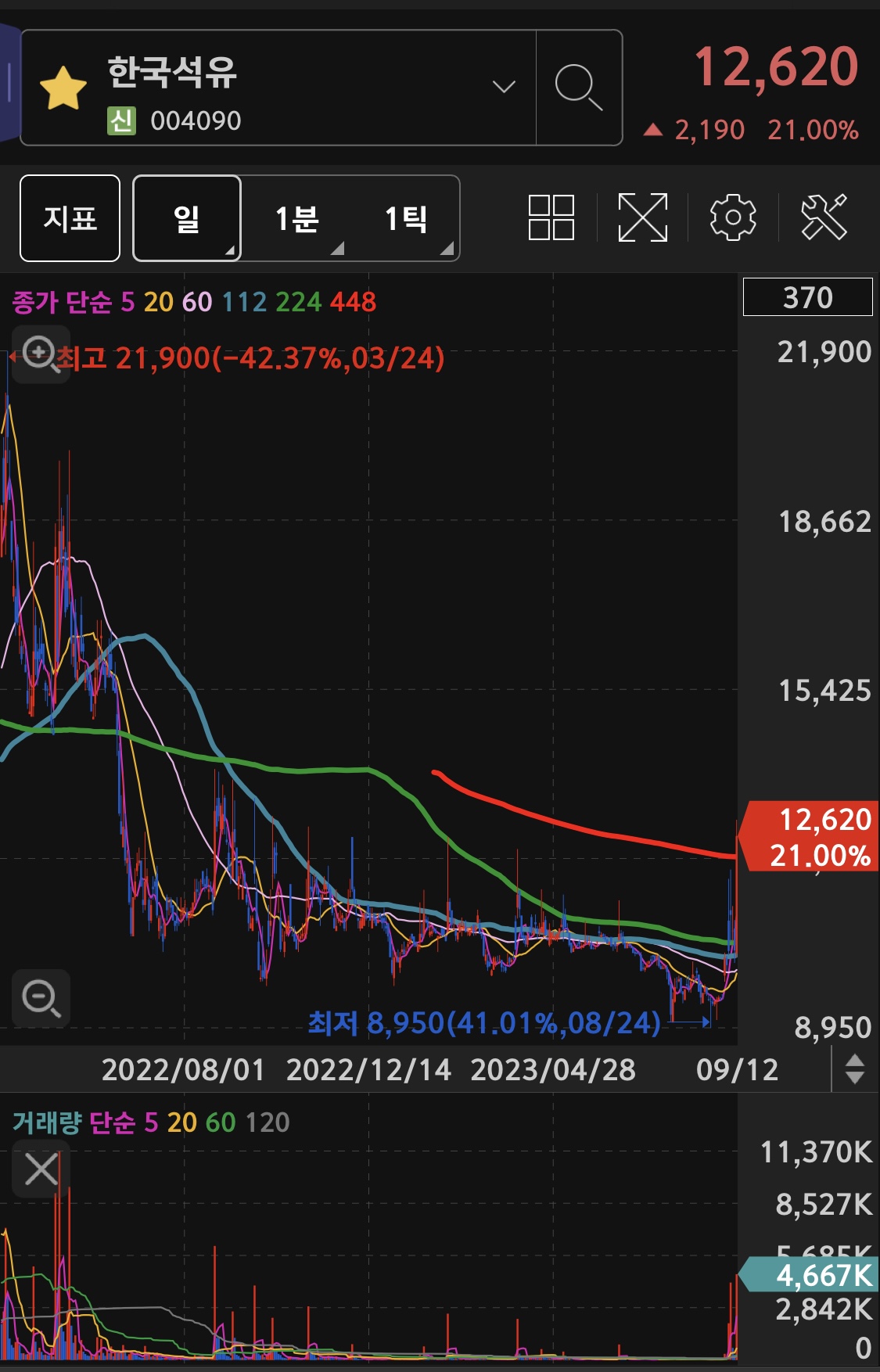Screen dimensions: 880x1372
Task: Click the 최고 21,900 high marker label
Action: 250,358
